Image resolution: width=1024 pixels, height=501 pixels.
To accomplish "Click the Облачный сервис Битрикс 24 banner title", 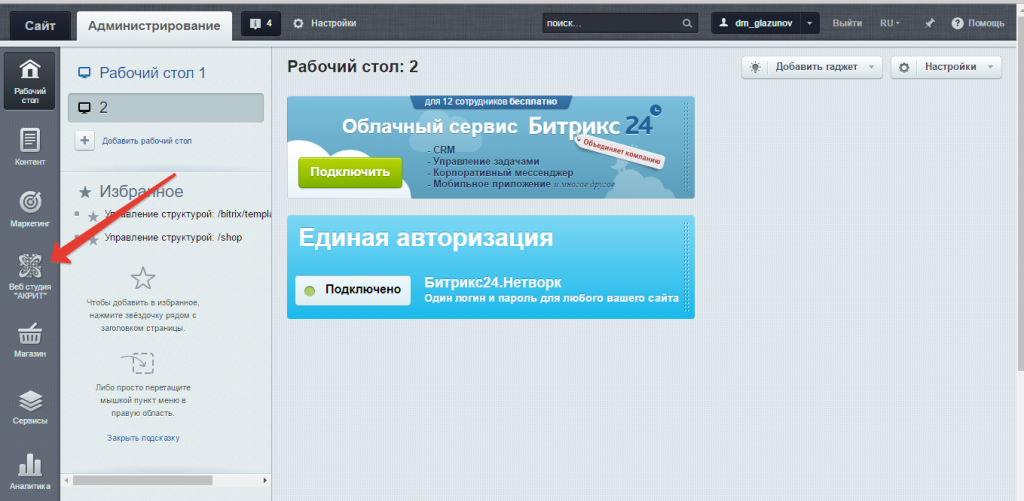I will point(498,125).
